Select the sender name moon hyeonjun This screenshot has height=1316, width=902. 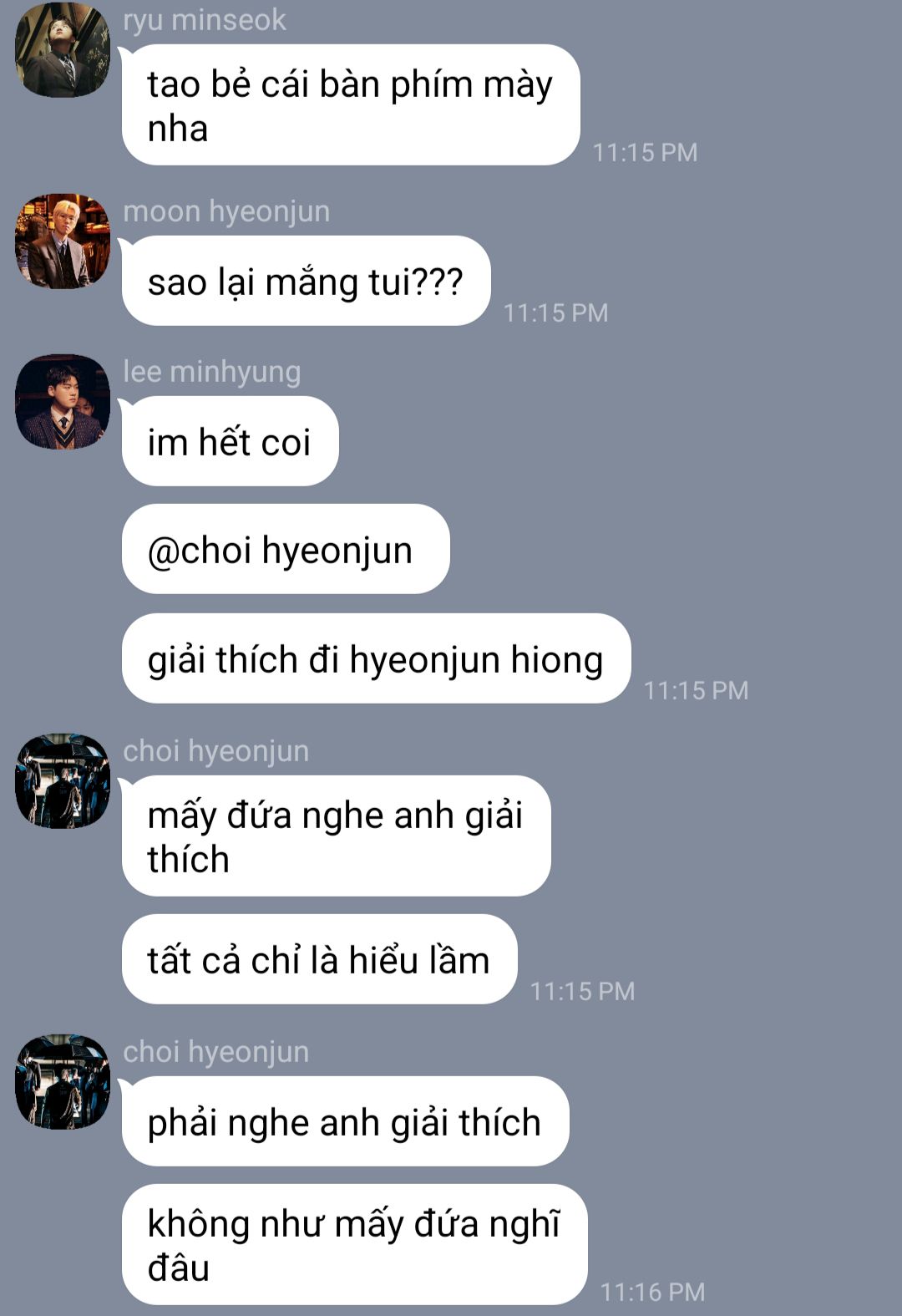pyautogui.click(x=226, y=211)
